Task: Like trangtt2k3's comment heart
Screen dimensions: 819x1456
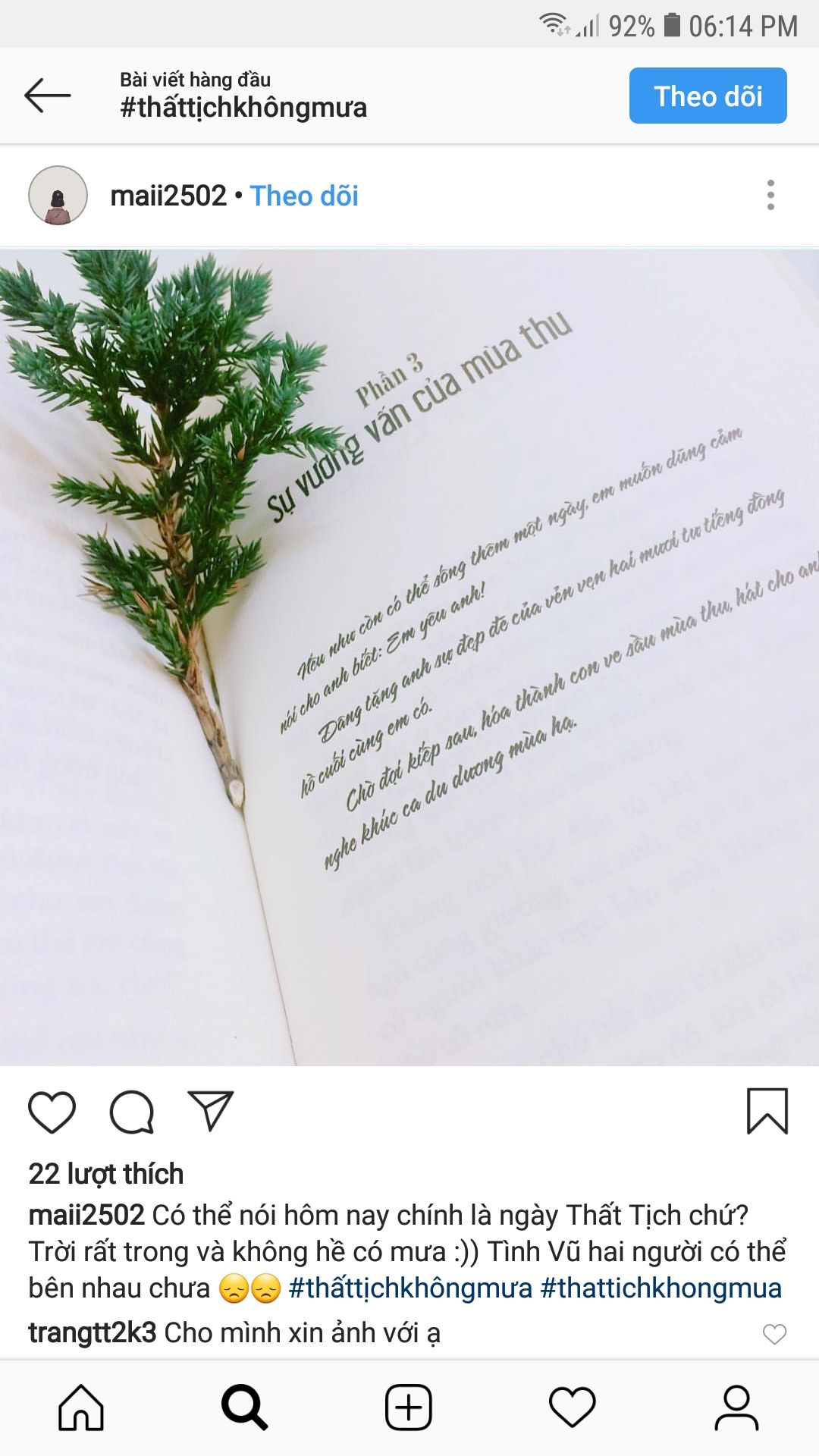Action: click(x=774, y=1333)
